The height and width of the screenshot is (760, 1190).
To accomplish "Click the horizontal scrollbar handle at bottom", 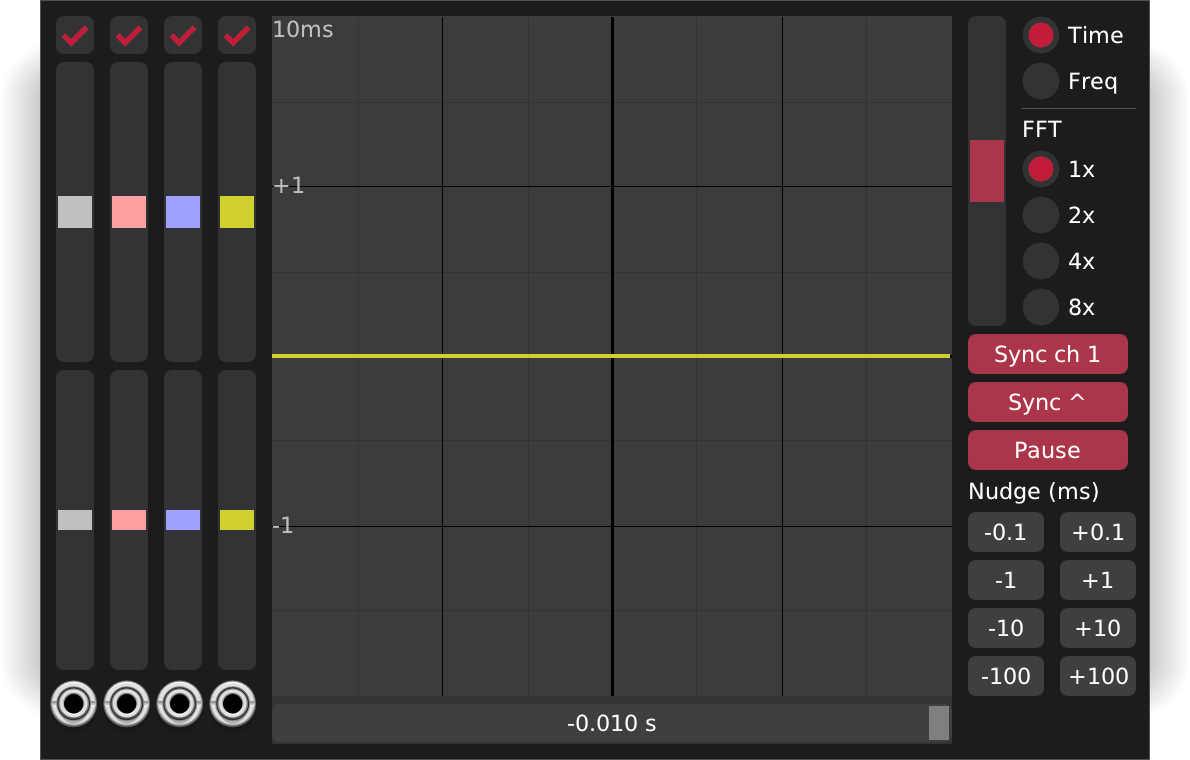I will 938,723.
